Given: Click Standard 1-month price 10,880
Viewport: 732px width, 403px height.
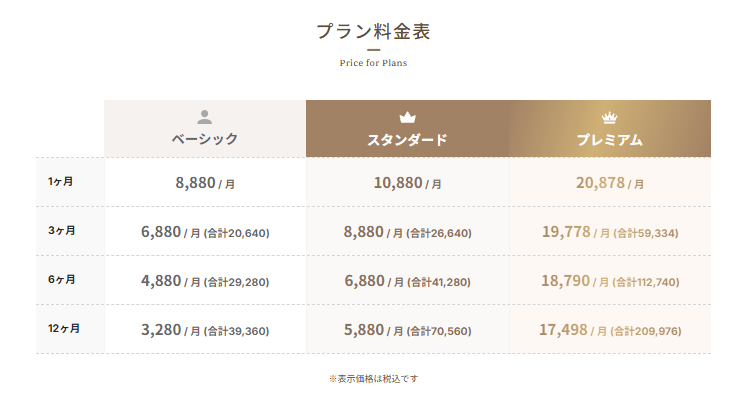Looking at the screenshot, I should 397,183.
